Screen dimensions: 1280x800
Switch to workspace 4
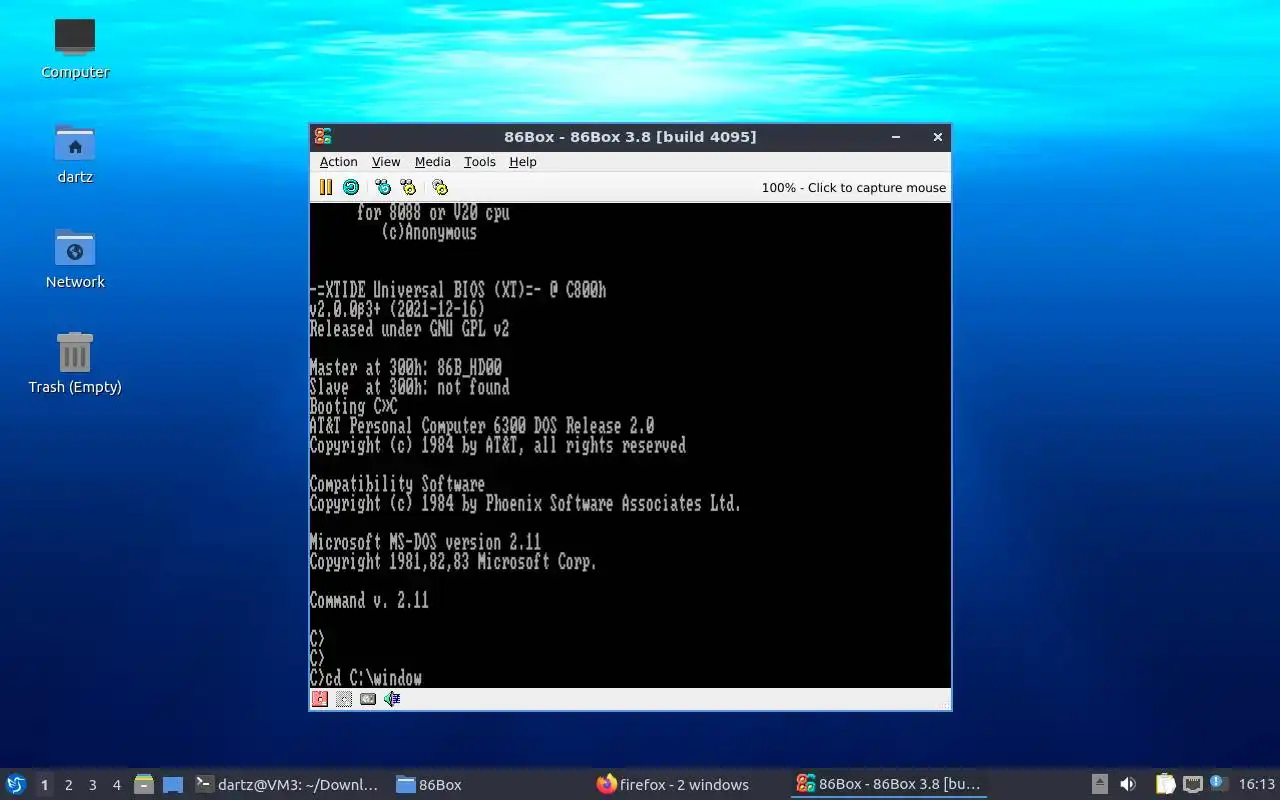tap(116, 785)
